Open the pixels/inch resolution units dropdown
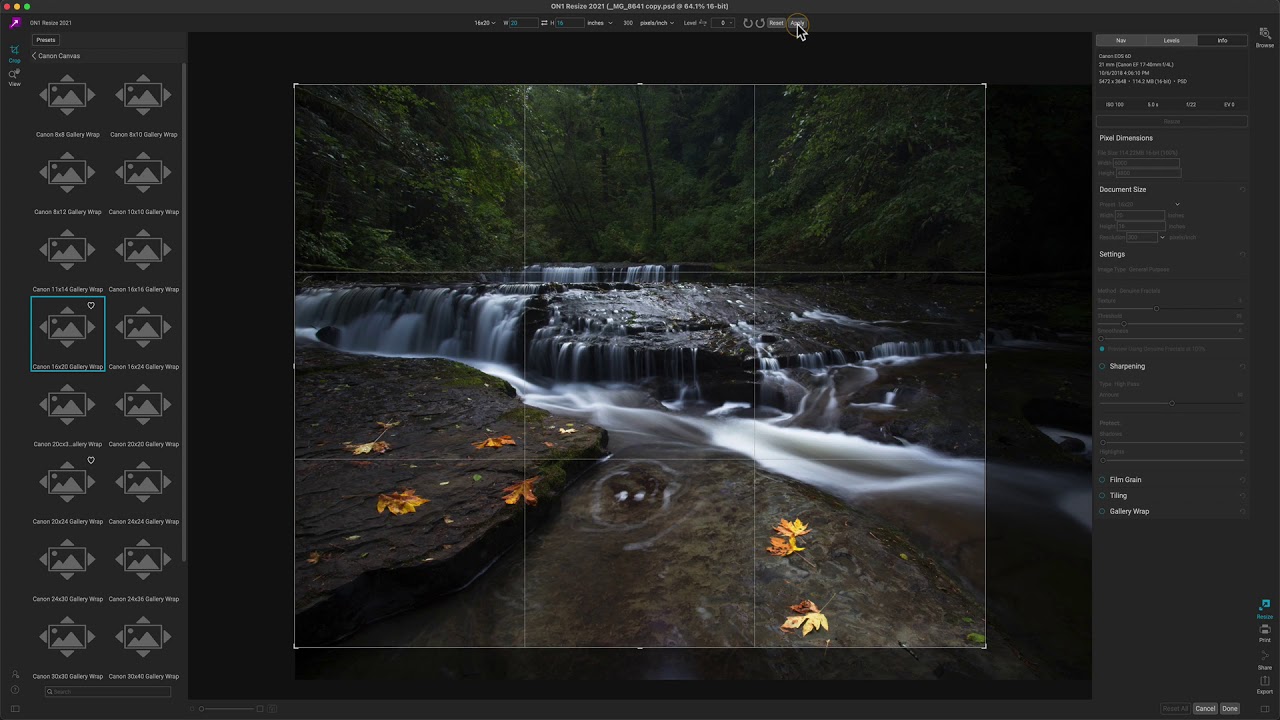This screenshot has width=1280, height=720. 656,23
